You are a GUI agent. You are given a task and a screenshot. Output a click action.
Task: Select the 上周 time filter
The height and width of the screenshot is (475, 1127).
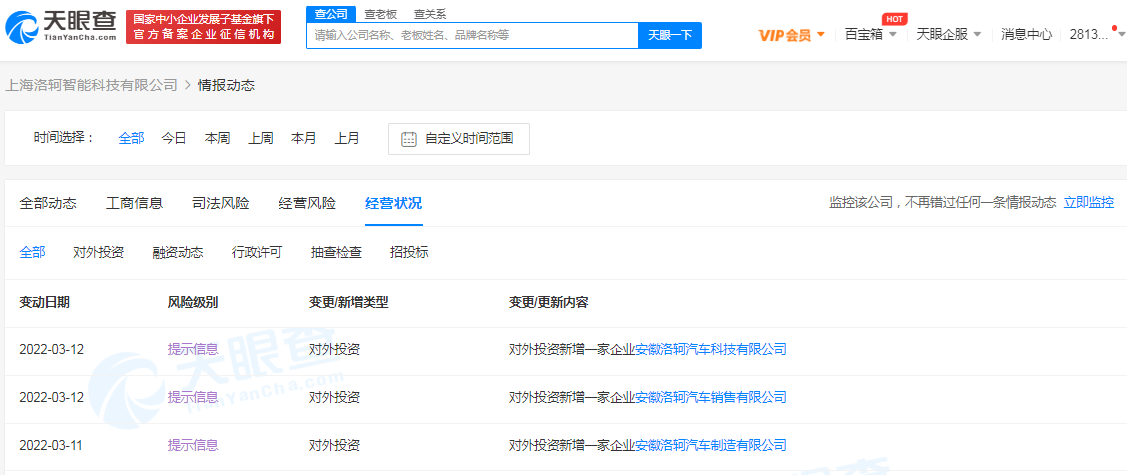[x=260, y=138]
